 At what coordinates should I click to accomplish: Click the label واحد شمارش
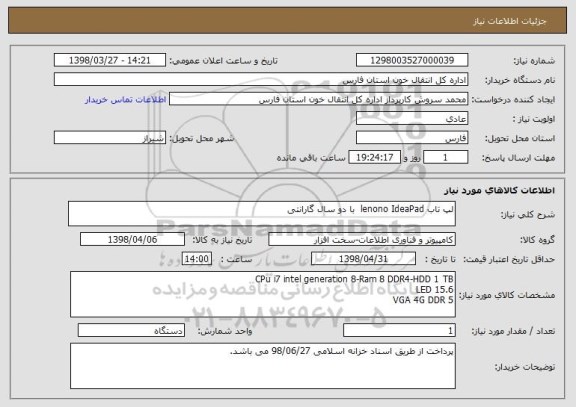coord(225,331)
